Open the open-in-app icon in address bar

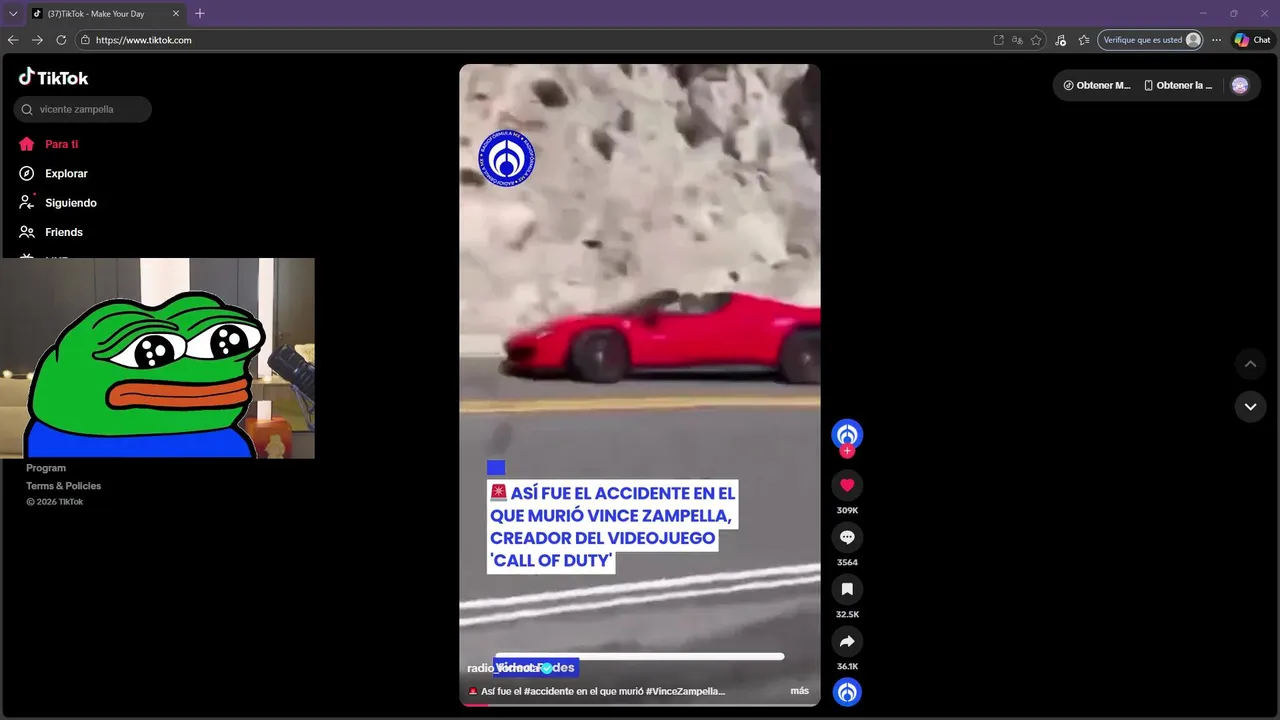pos(998,40)
